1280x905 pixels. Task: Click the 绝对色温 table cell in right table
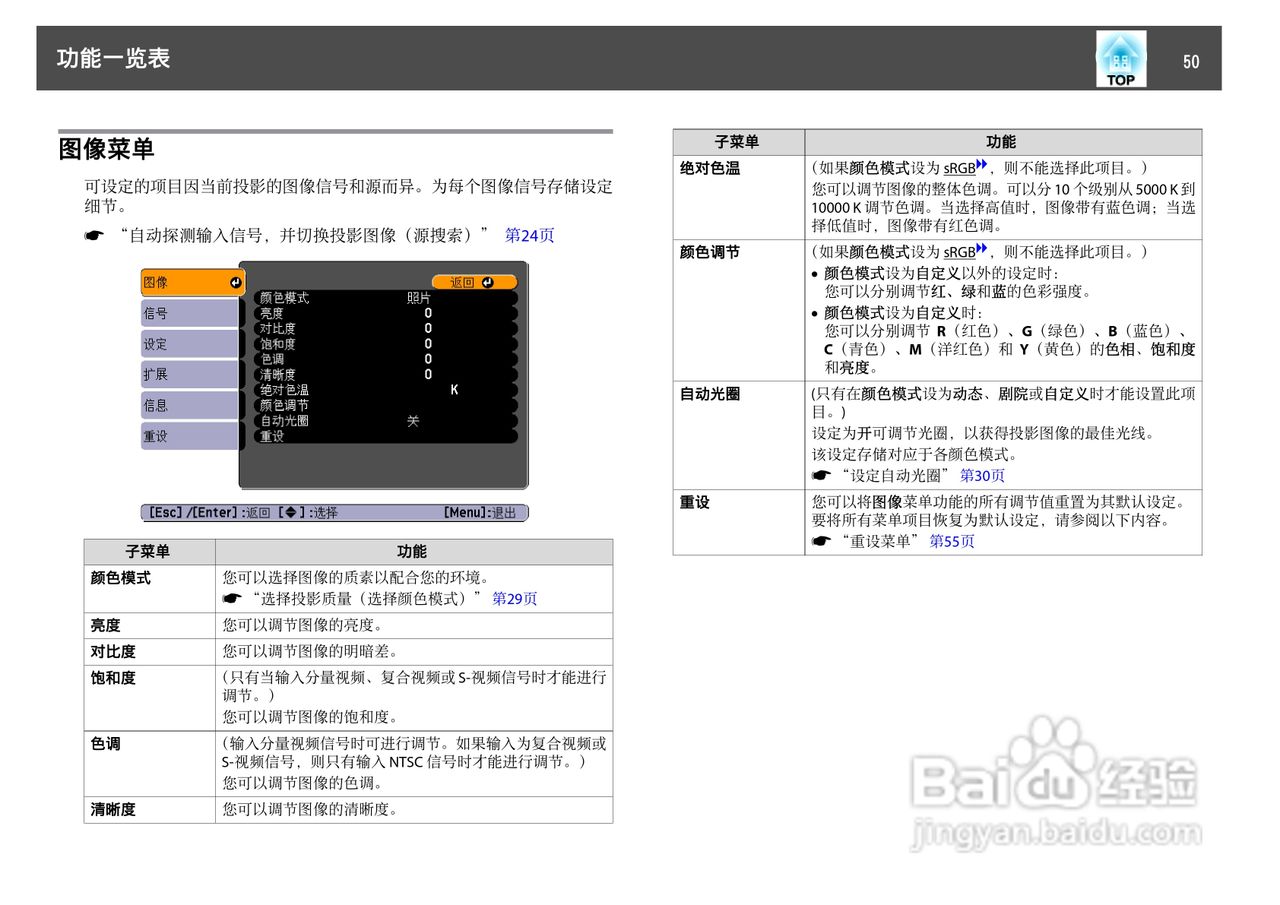point(738,197)
